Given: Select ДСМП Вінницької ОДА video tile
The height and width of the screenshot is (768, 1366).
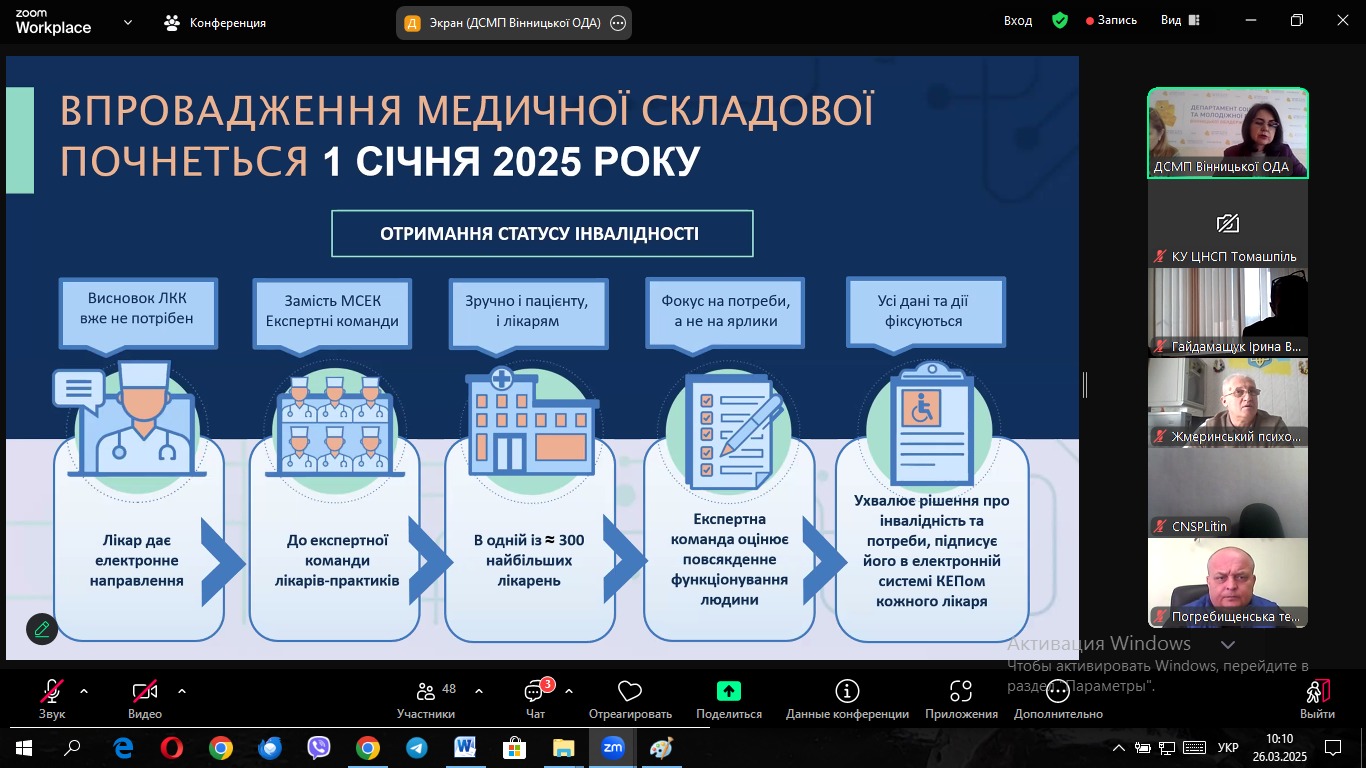Looking at the screenshot, I should coord(1228,133).
